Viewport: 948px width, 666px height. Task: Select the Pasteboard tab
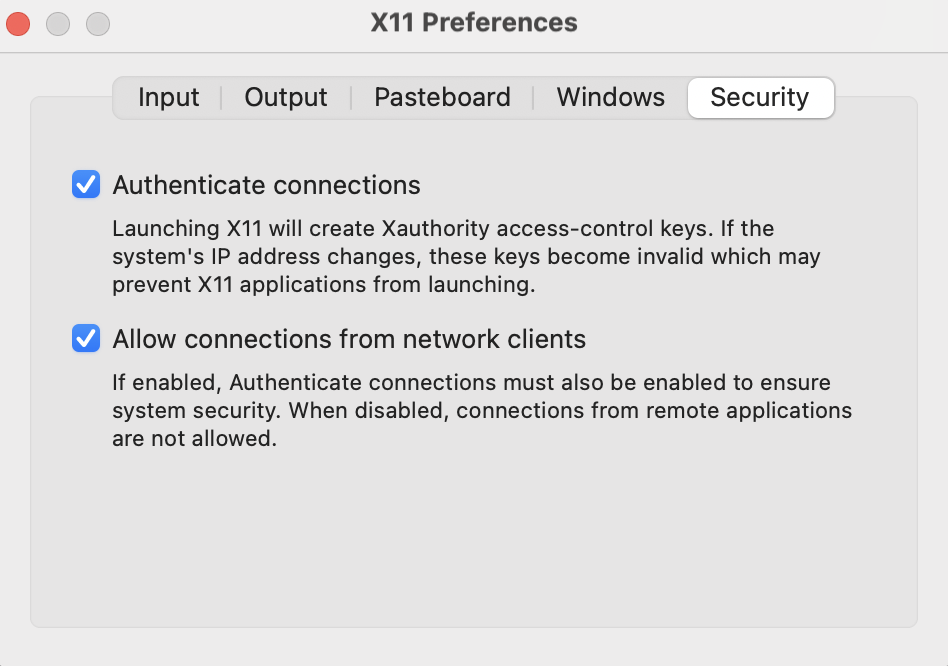pyautogui.click(x=442, y=98)
